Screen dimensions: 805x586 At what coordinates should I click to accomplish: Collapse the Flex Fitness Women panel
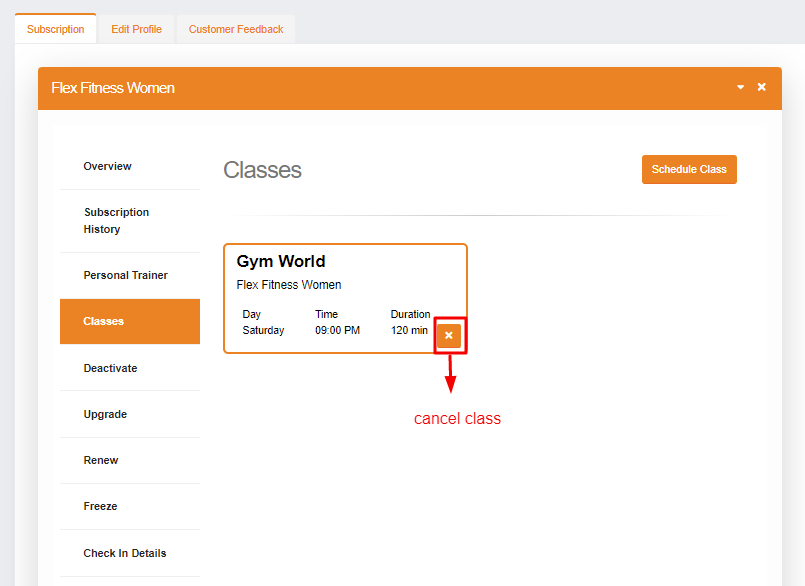[741, 88]
